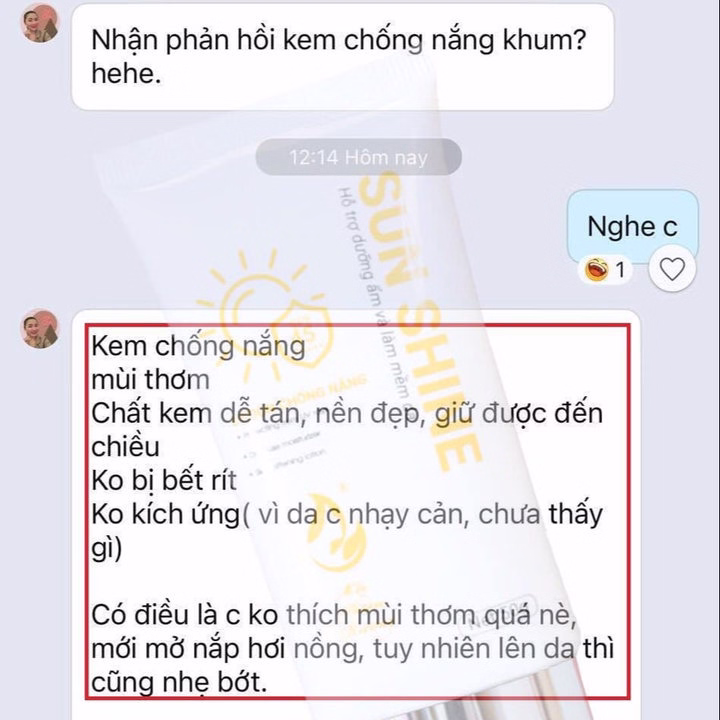The height and width of the screenshot is (720, 720).
Task: Click the 12:14 Hôm nay timestamp pill
Action: pyautogui.click(x=358, y=158)
